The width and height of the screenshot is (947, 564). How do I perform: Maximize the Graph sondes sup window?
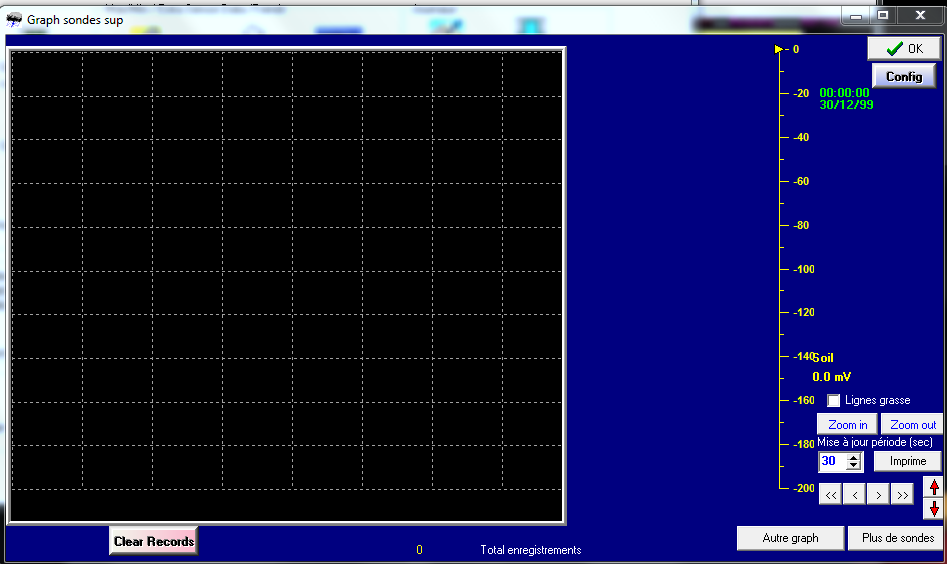(x=883, y=16)
